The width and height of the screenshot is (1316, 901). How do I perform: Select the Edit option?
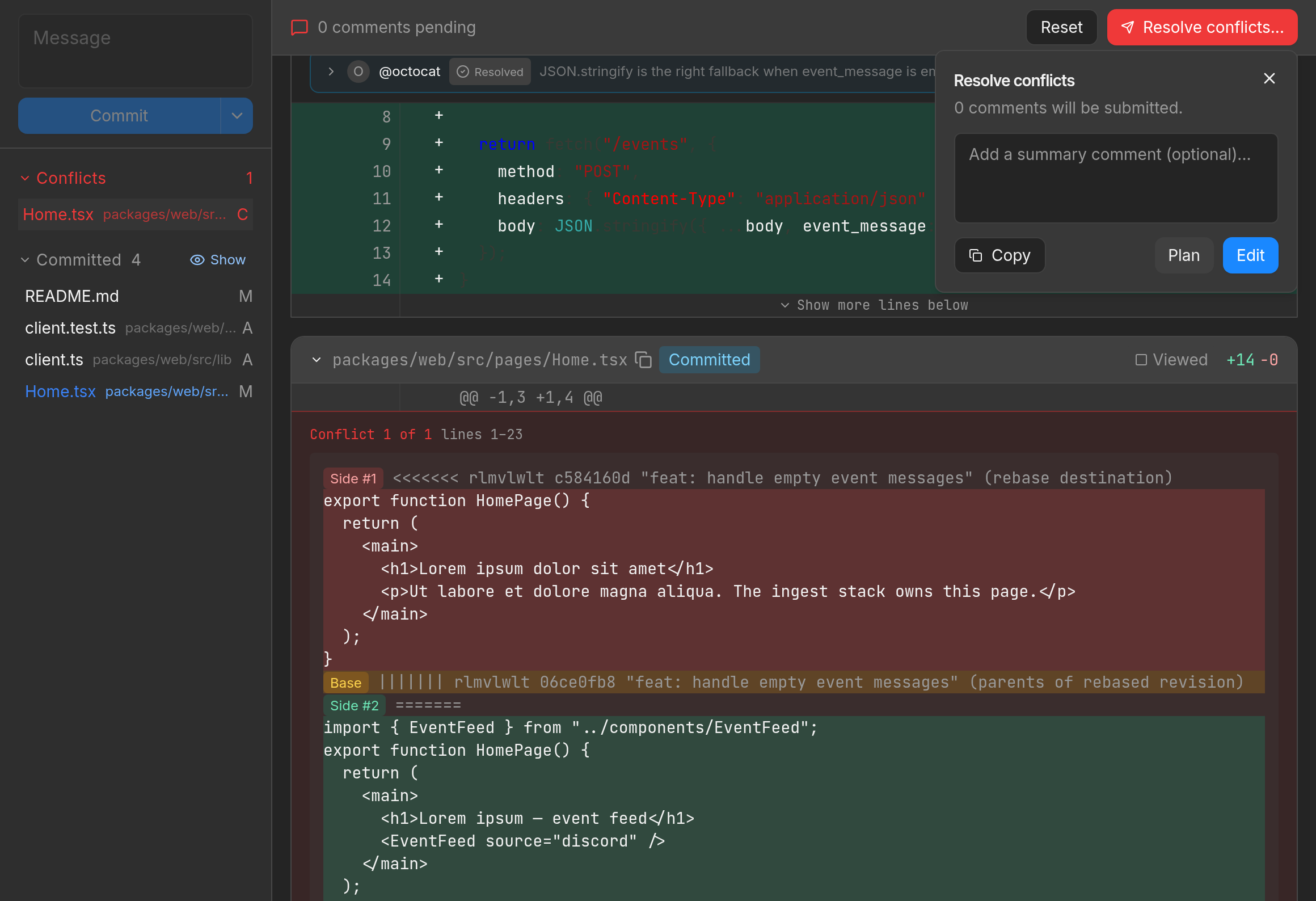click(1250, 255)
